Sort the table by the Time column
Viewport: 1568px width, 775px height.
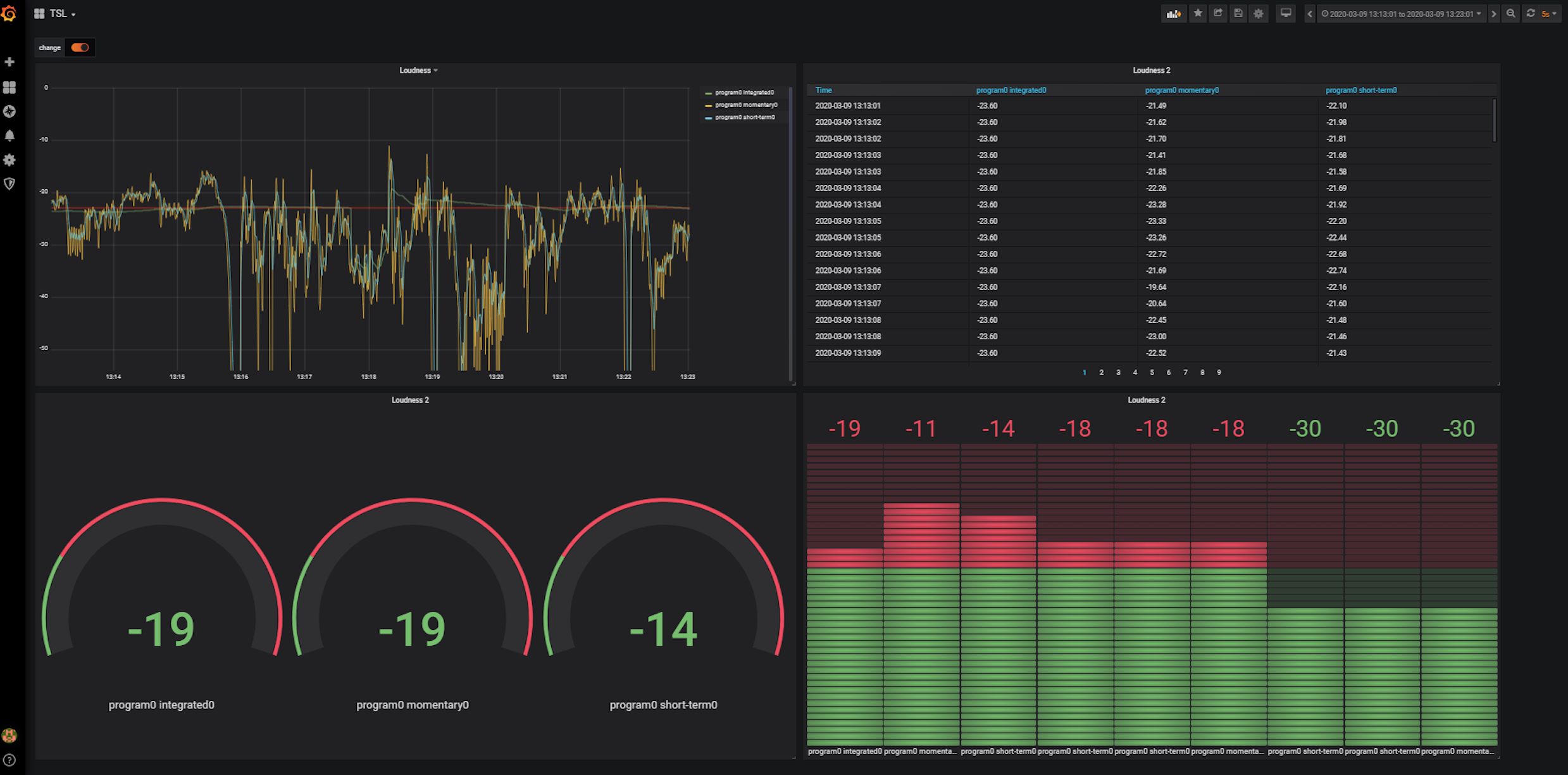tap(823, 90)
